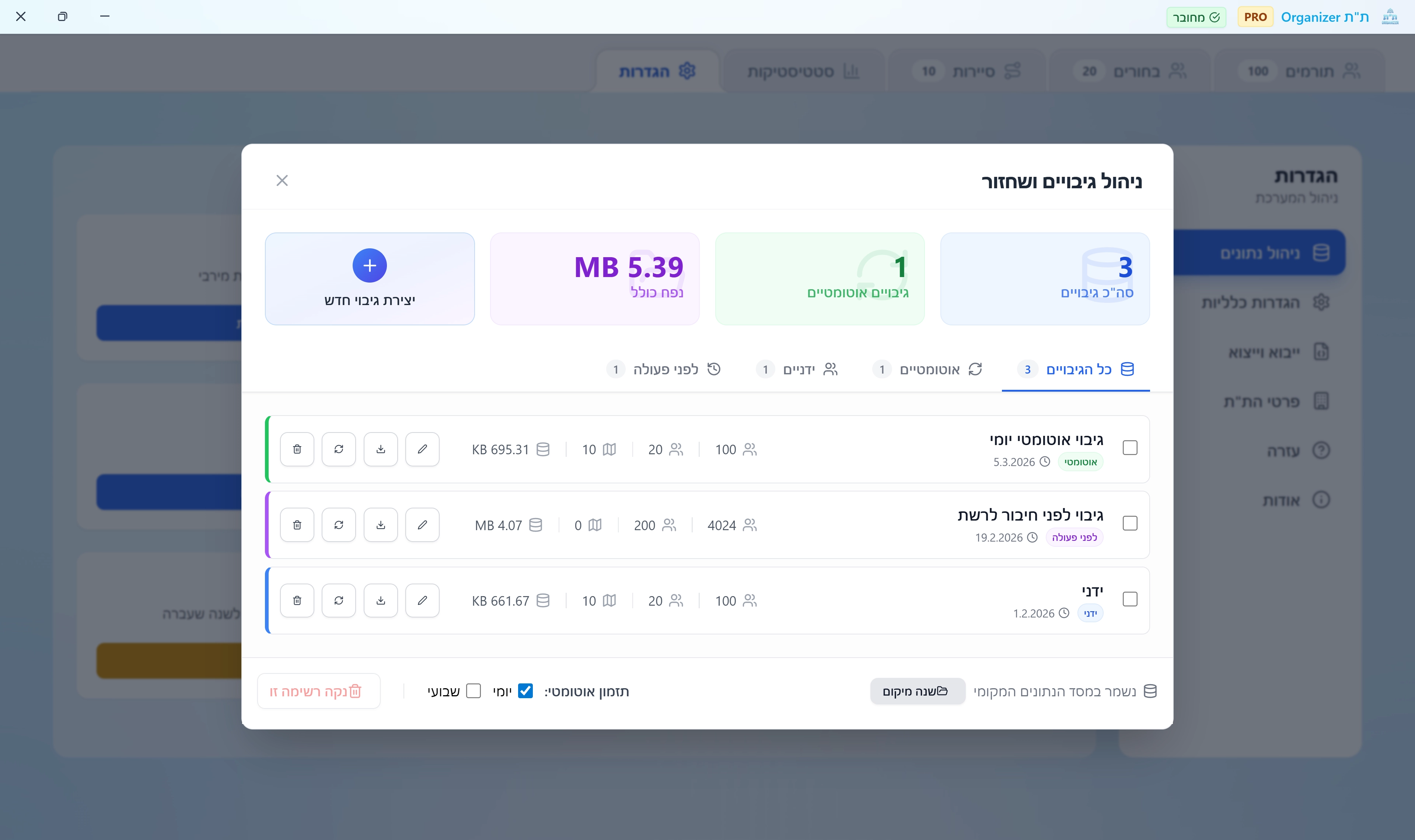
Task: Disable the daily automatic schedule checkbox
Action: (525, 690)
